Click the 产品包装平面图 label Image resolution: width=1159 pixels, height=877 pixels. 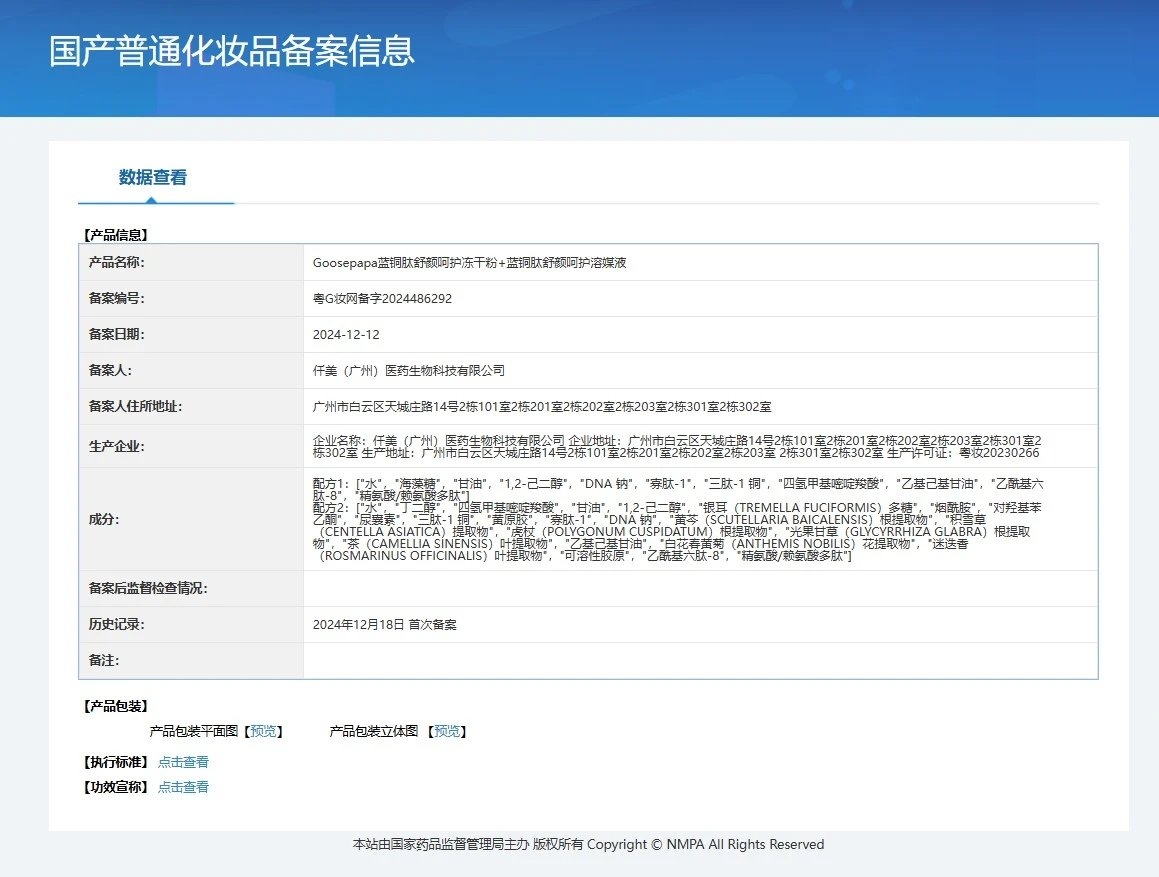pos(194,731)
